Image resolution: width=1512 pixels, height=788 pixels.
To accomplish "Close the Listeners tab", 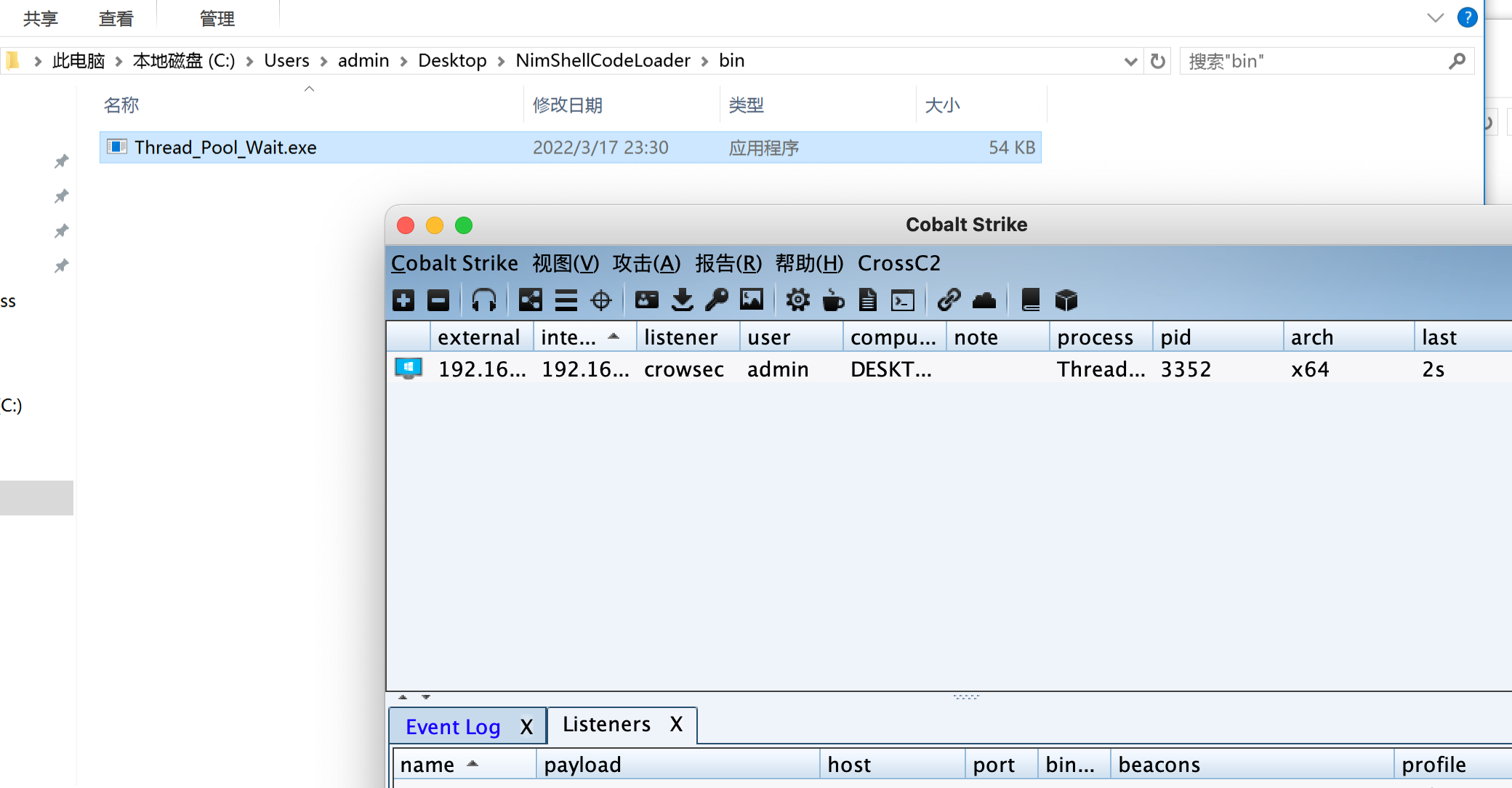I will (x=676, y=724).
